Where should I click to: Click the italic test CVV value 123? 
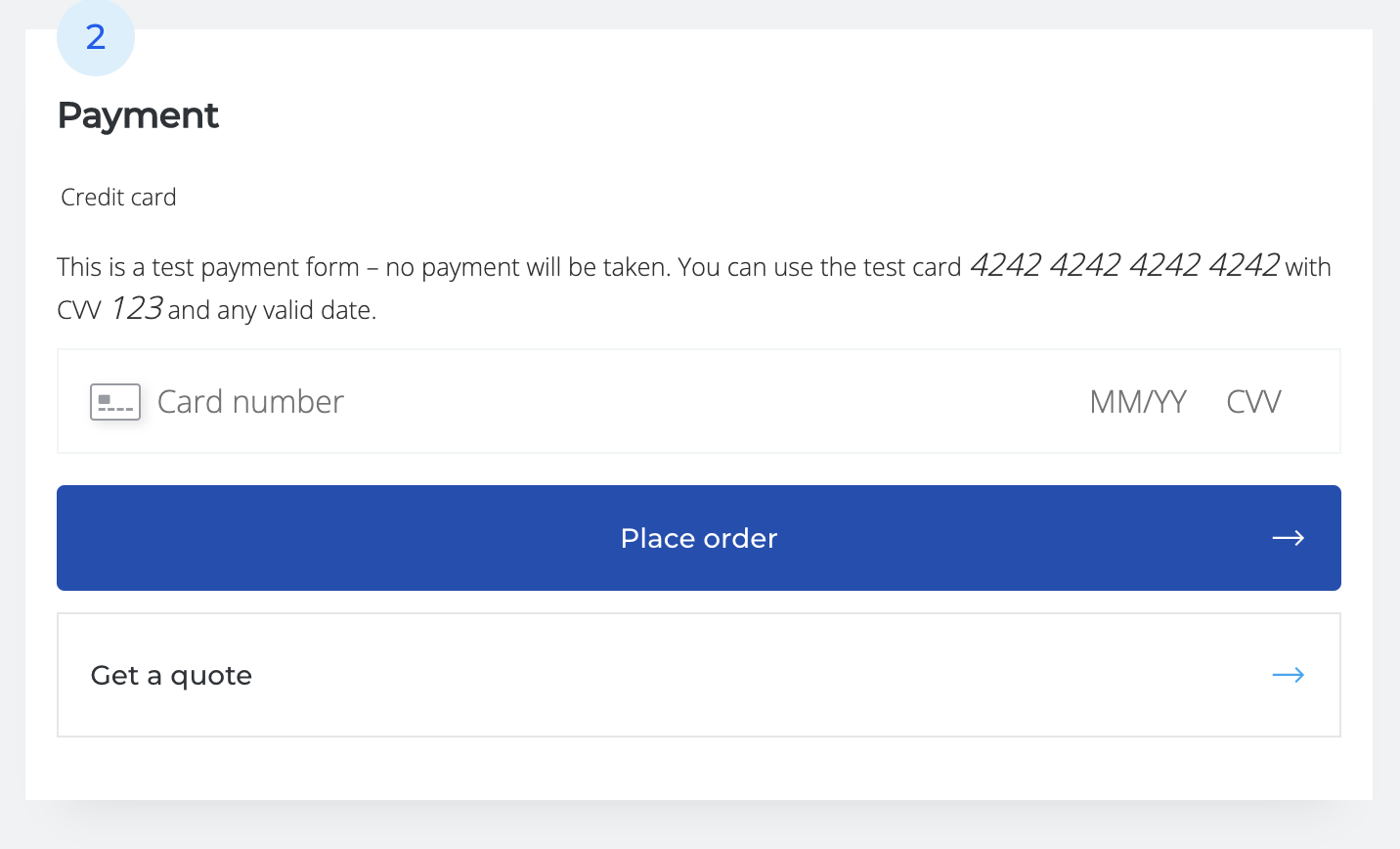click(136, 308)
